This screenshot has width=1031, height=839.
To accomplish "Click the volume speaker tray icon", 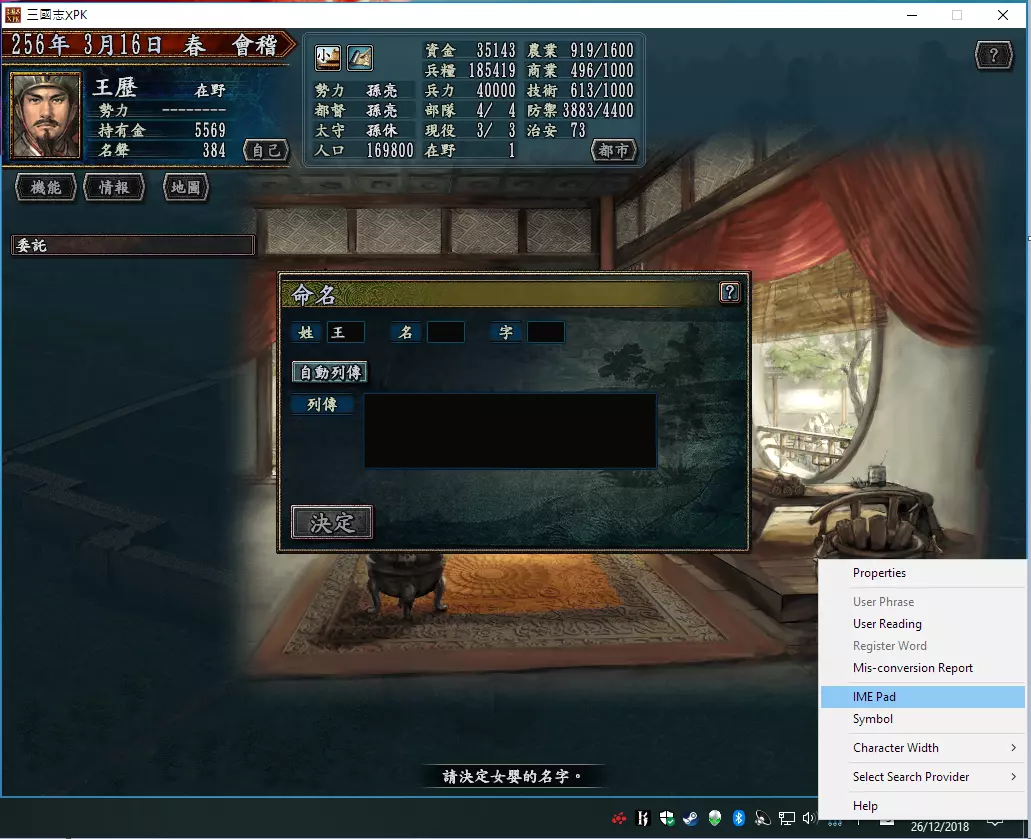I will 809,818.
